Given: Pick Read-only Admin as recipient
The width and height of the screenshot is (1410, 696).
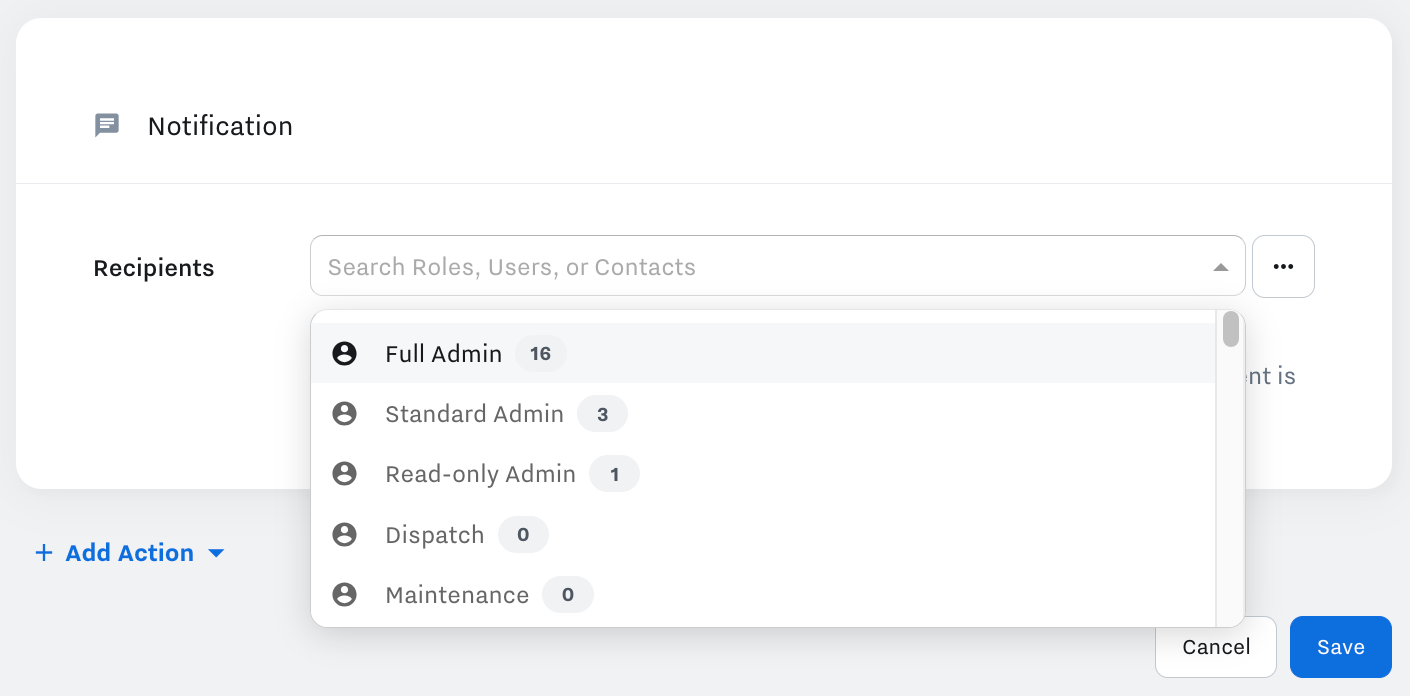Looking at the screenshot, I should click(480, 474).
